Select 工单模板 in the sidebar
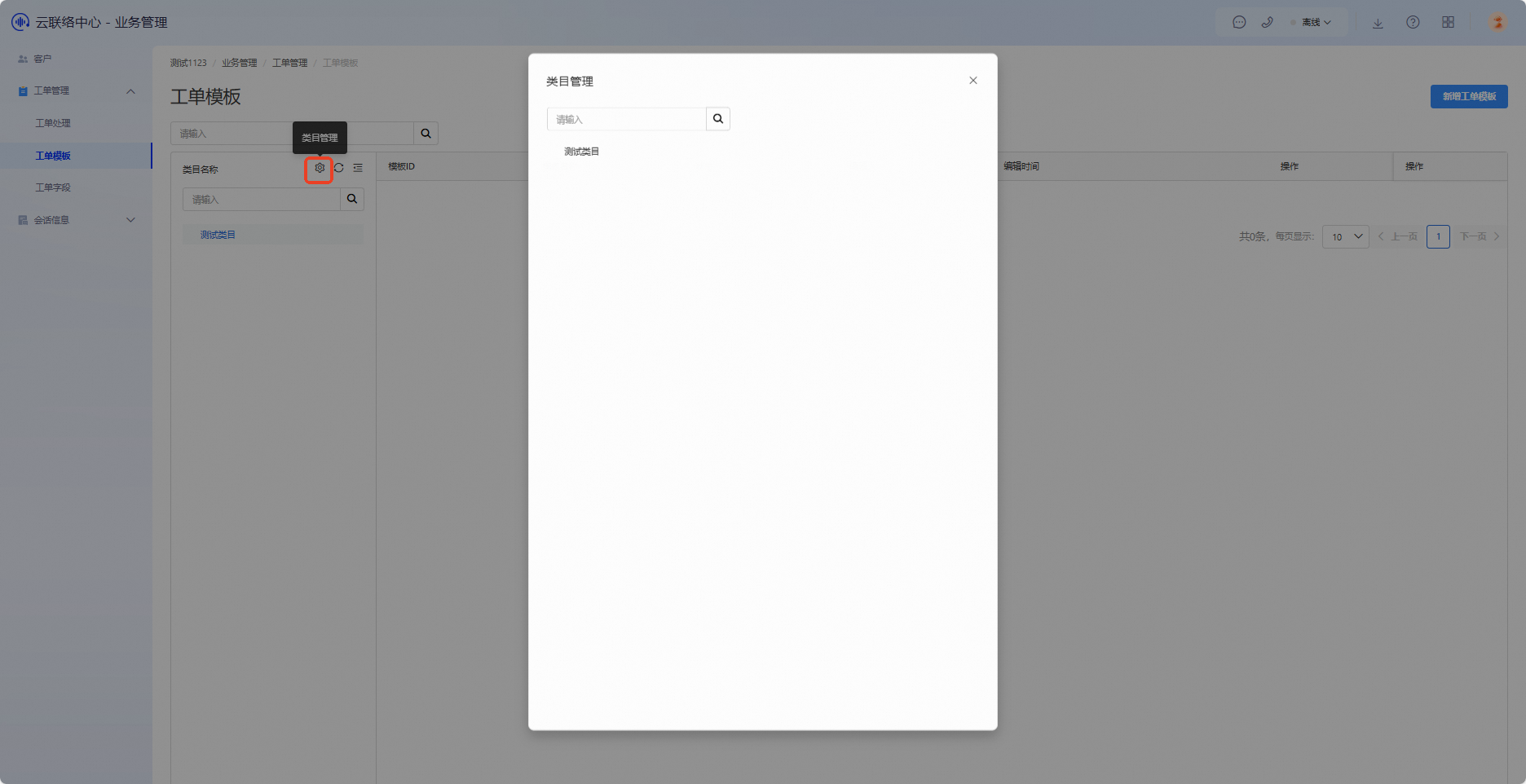Image resolution: width=1526 pixels, height=784 pixels. pyautogui.click(x=76, y=156)
